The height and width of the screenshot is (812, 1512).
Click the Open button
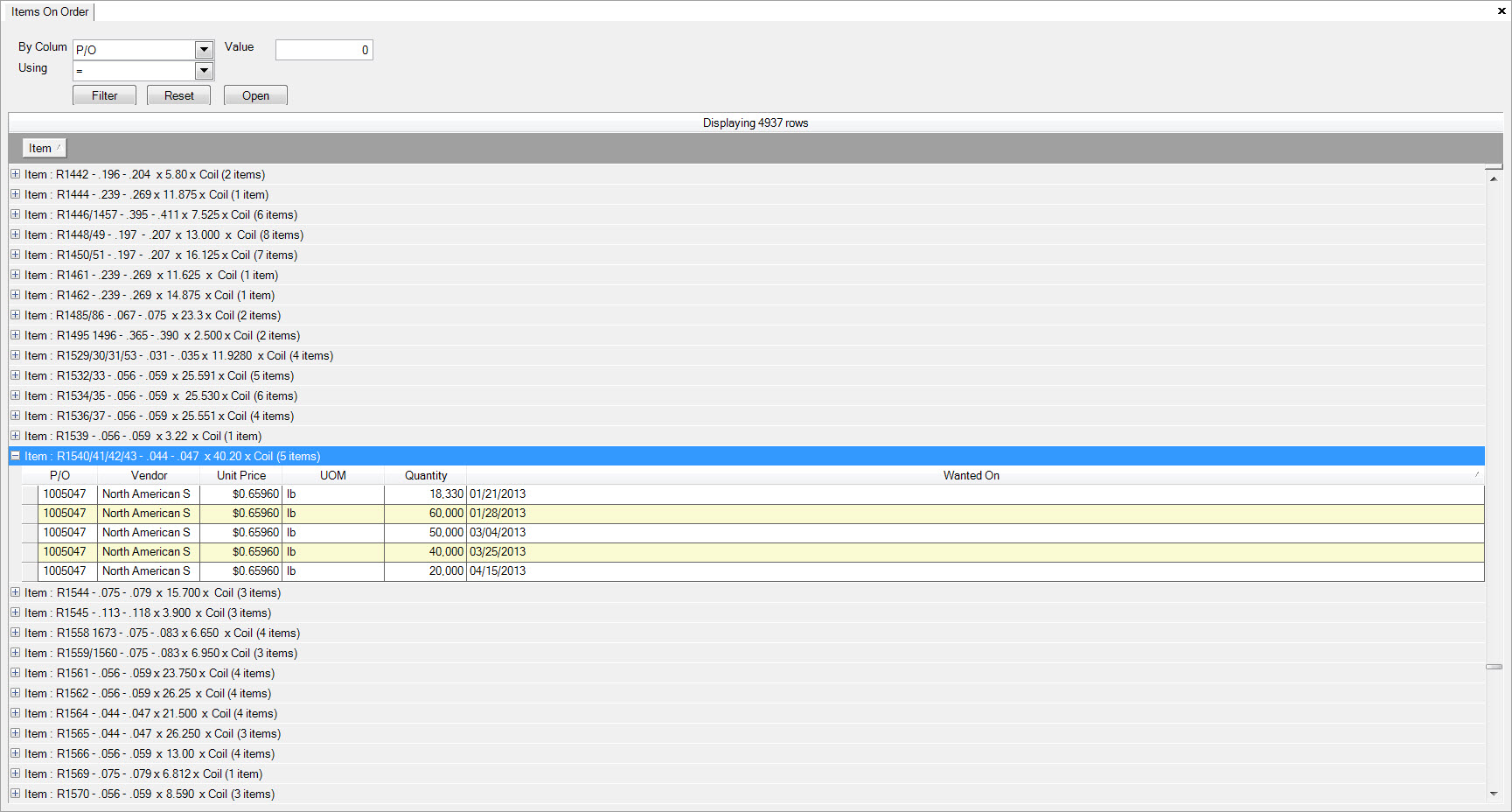(255, 95)
